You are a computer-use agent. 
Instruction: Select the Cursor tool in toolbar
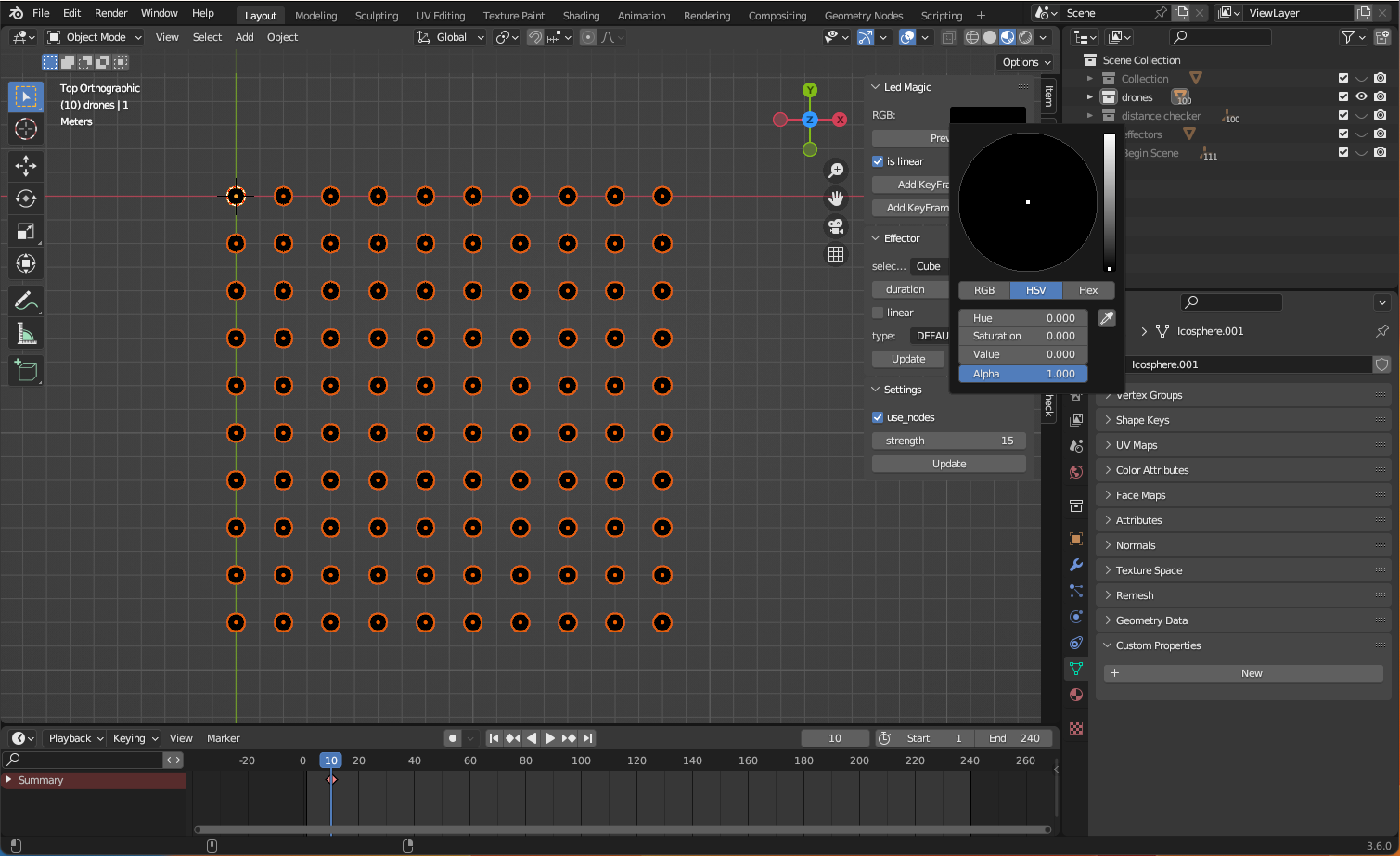click(x=26, y=129)
